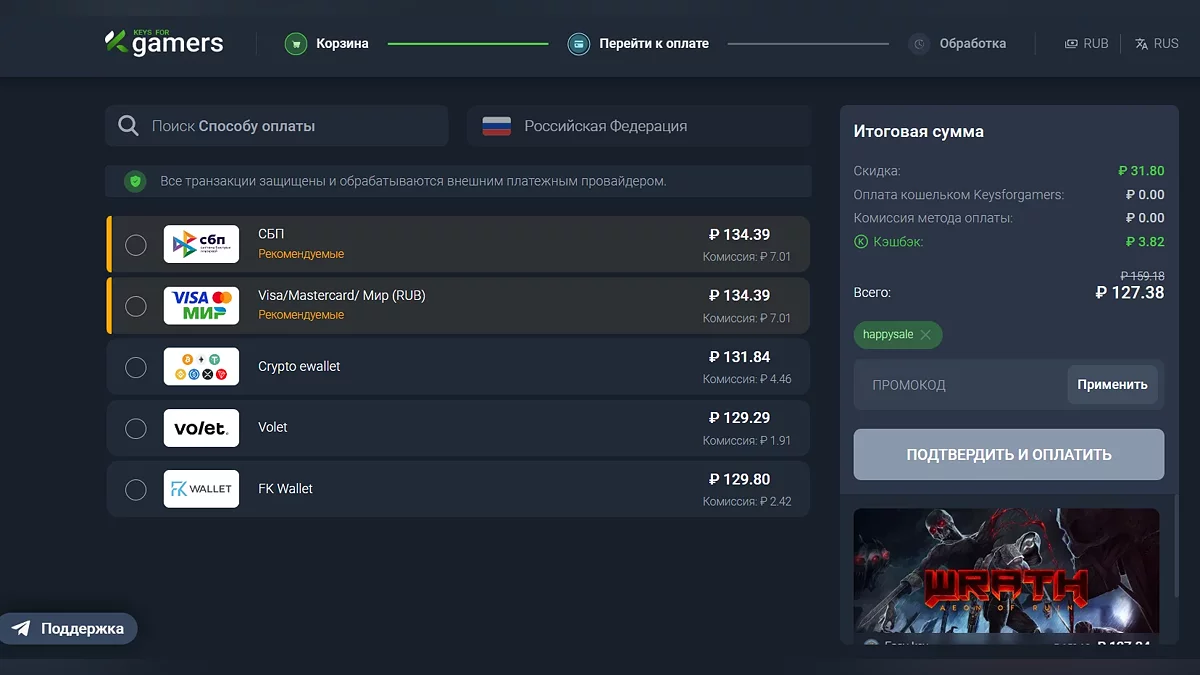Click the Wrath Aeon of Ruin thumbnail
This screenshot has width=1200, height=675.
pos(1006,570)
